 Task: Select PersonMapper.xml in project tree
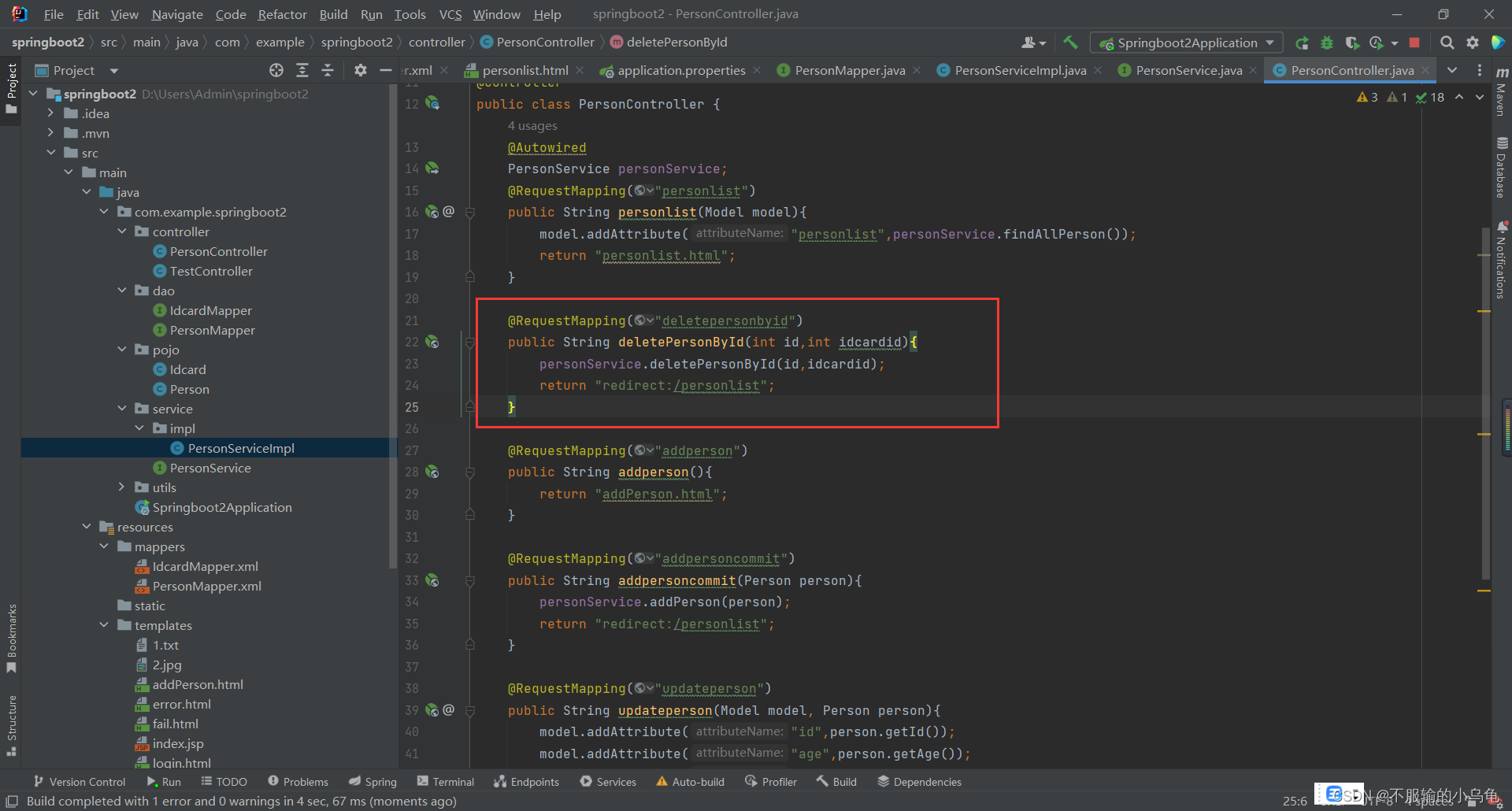(206, 586)
